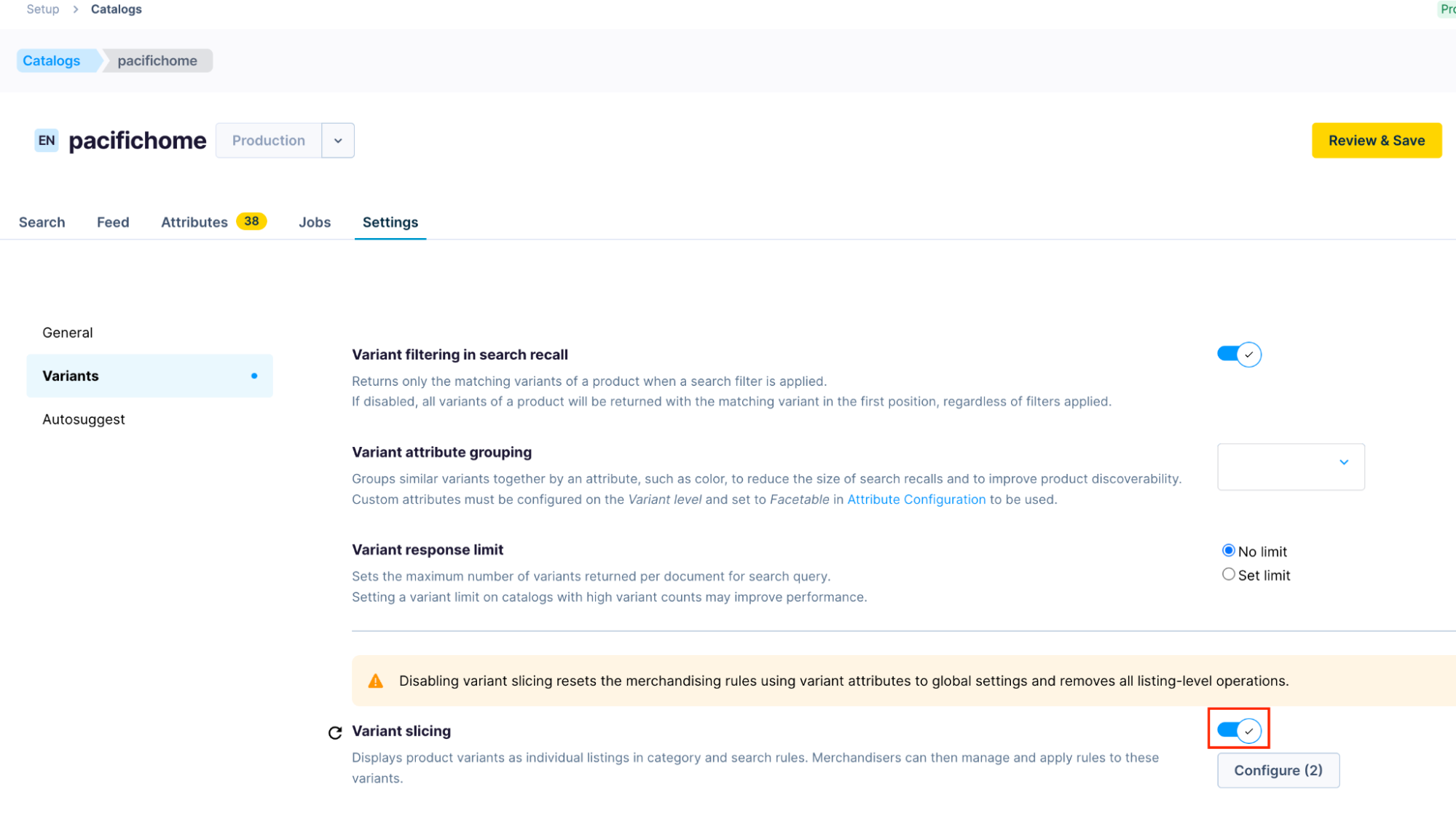Open the Attribute Configuration link
Viewport: 1456px width, 816px height.
pyautogui.click(x=916, y=499)
